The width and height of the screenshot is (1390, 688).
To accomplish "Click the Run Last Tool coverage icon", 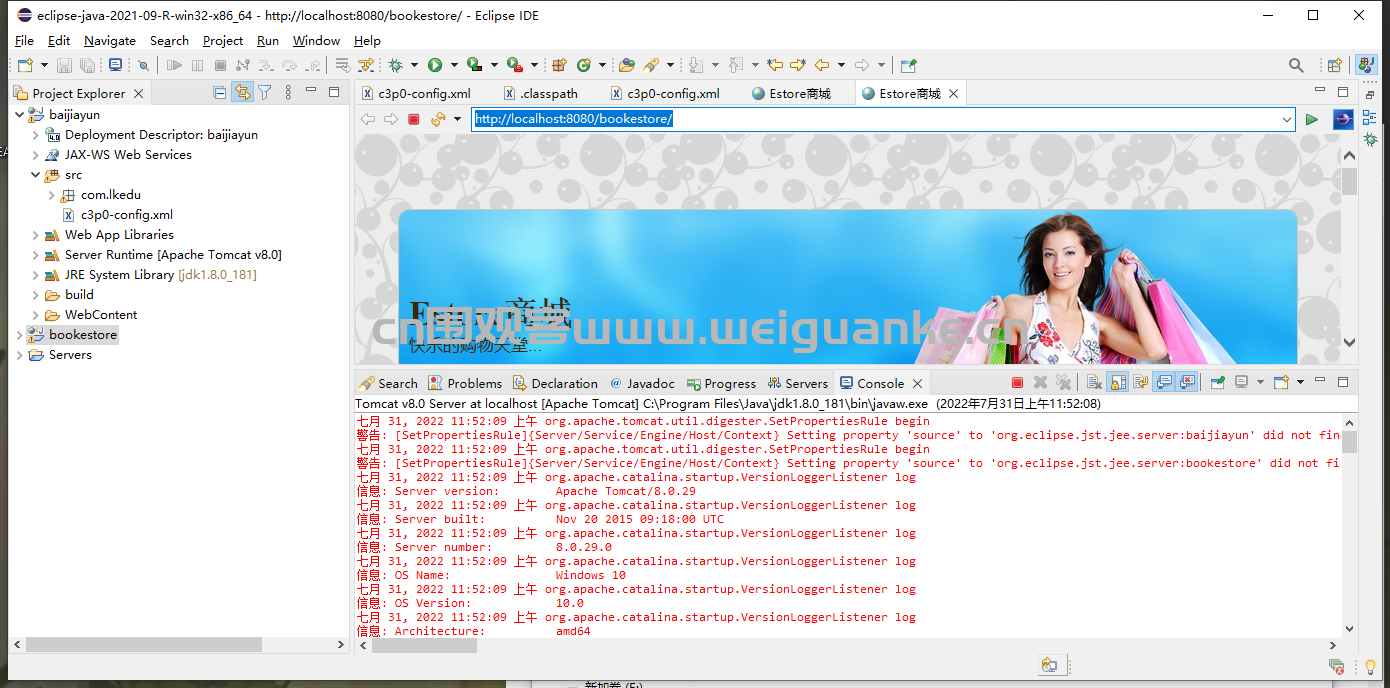I will click(x=474, y=65).
